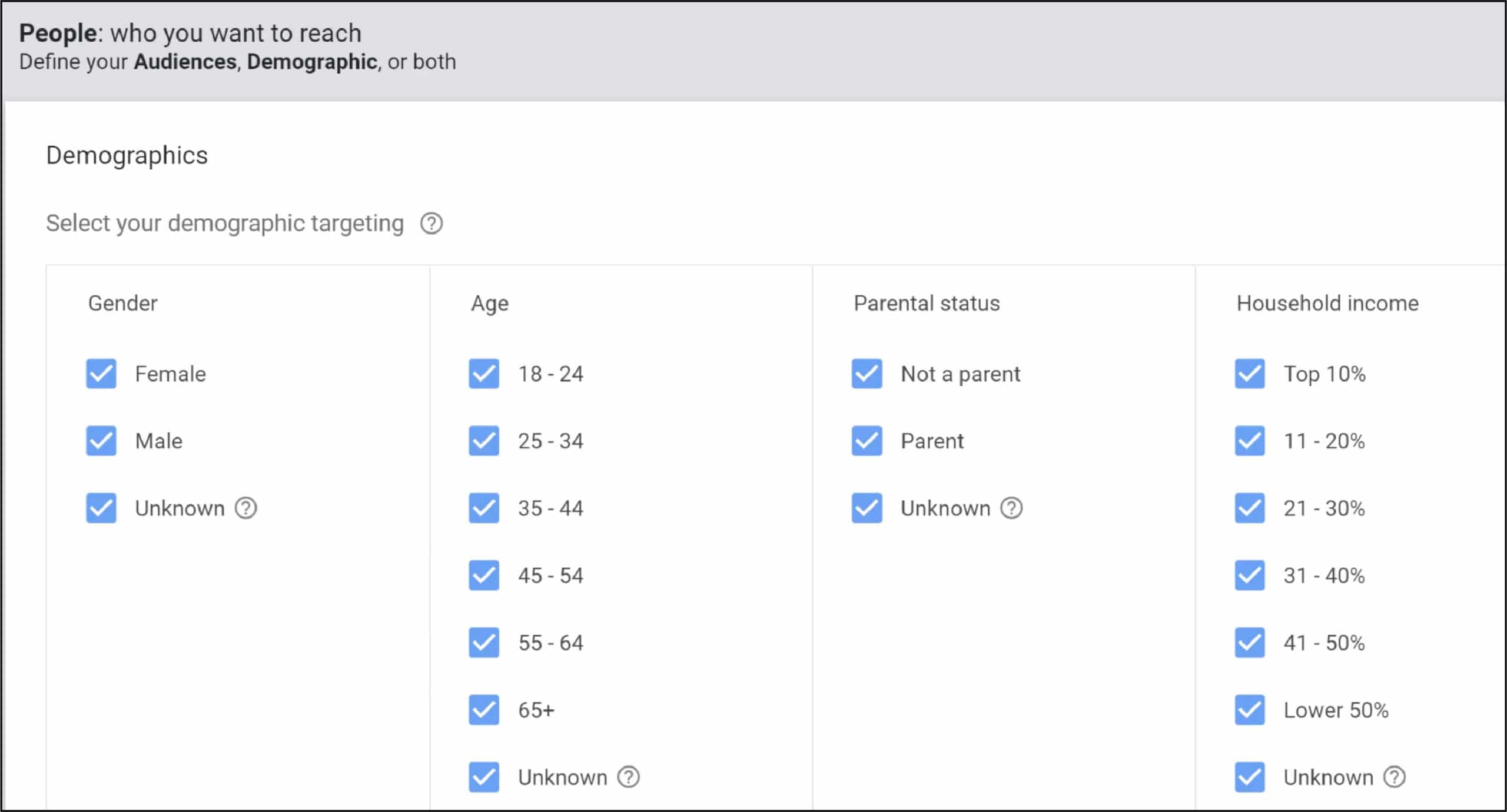Uncheck the 31 - 40% income checkbox
This screenshot has height=812, width=1507.
(1250, 575)
